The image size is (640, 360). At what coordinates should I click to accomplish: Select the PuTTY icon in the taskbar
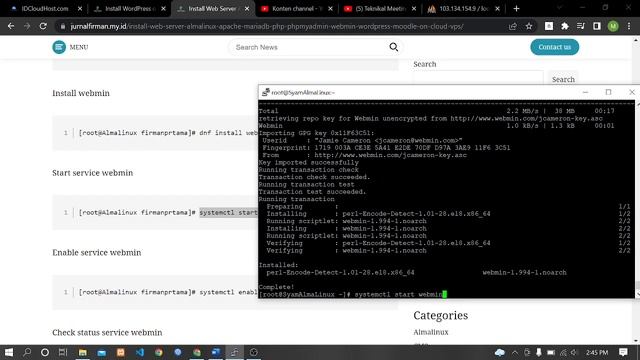tap(235, 352)
